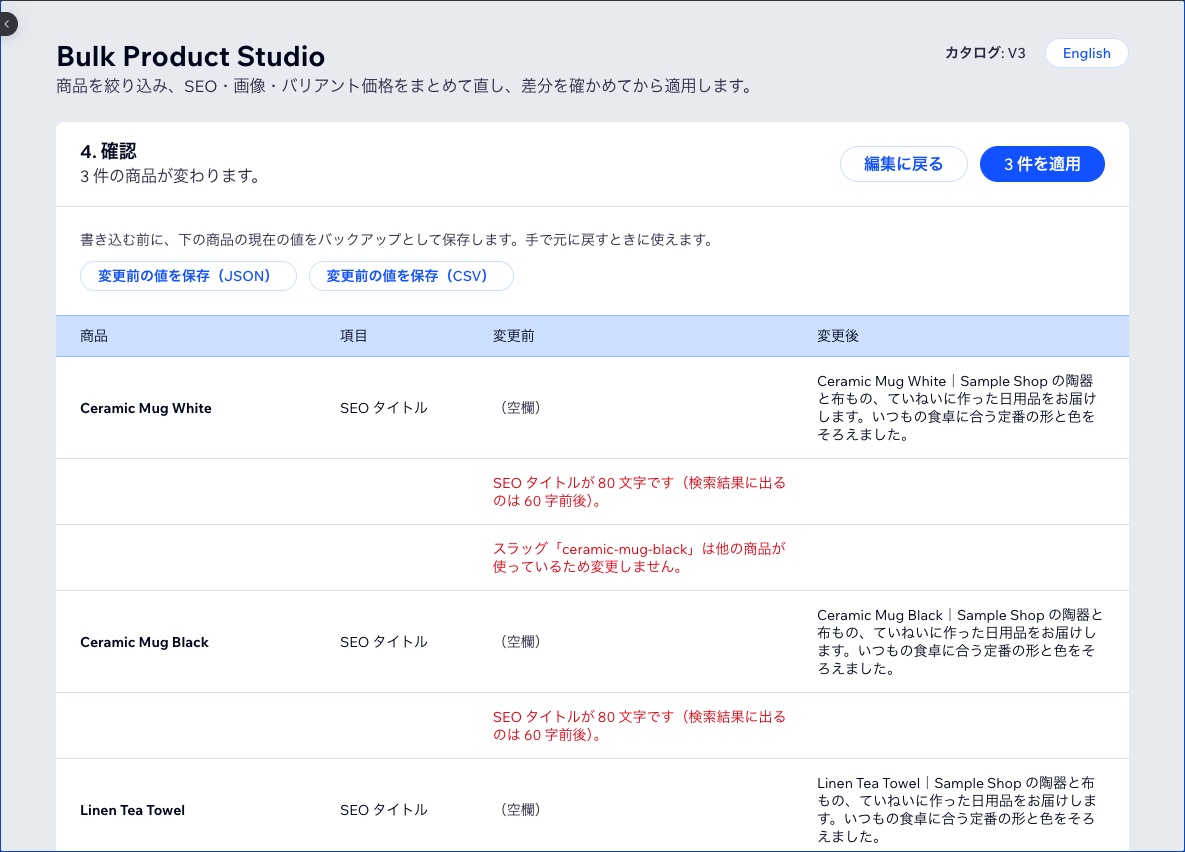1185x852 pixels.
Task: Click the 編集に戻る button
Action: (903, 164)
